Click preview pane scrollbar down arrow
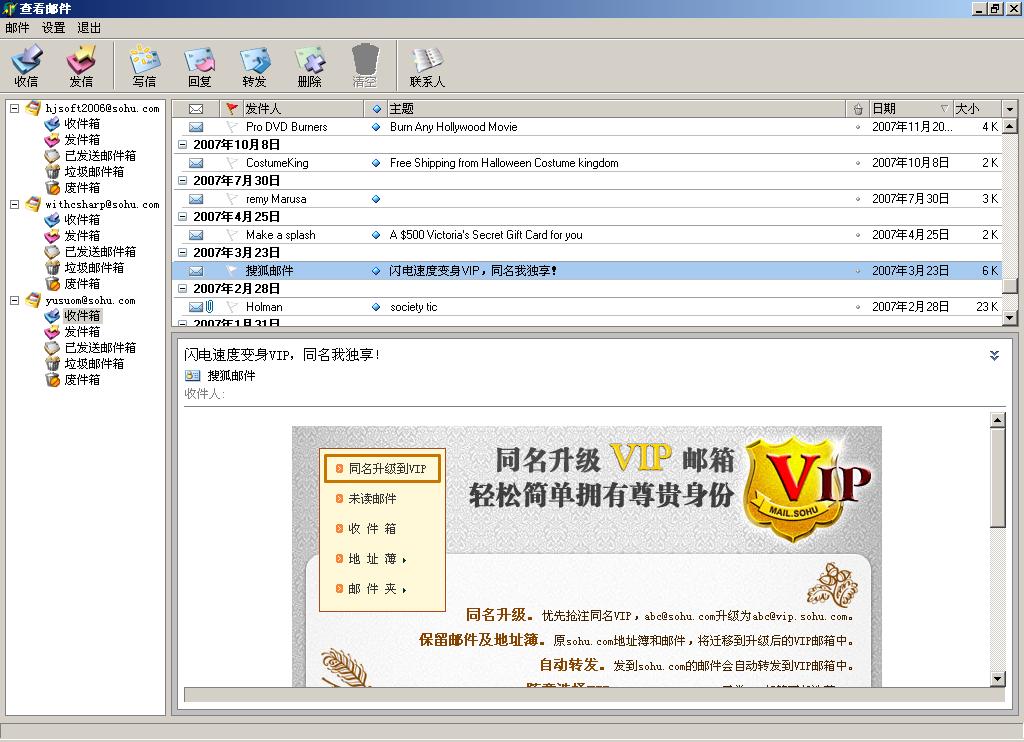1024x742 pixels. pyautogui.click(x=997, y=679)
